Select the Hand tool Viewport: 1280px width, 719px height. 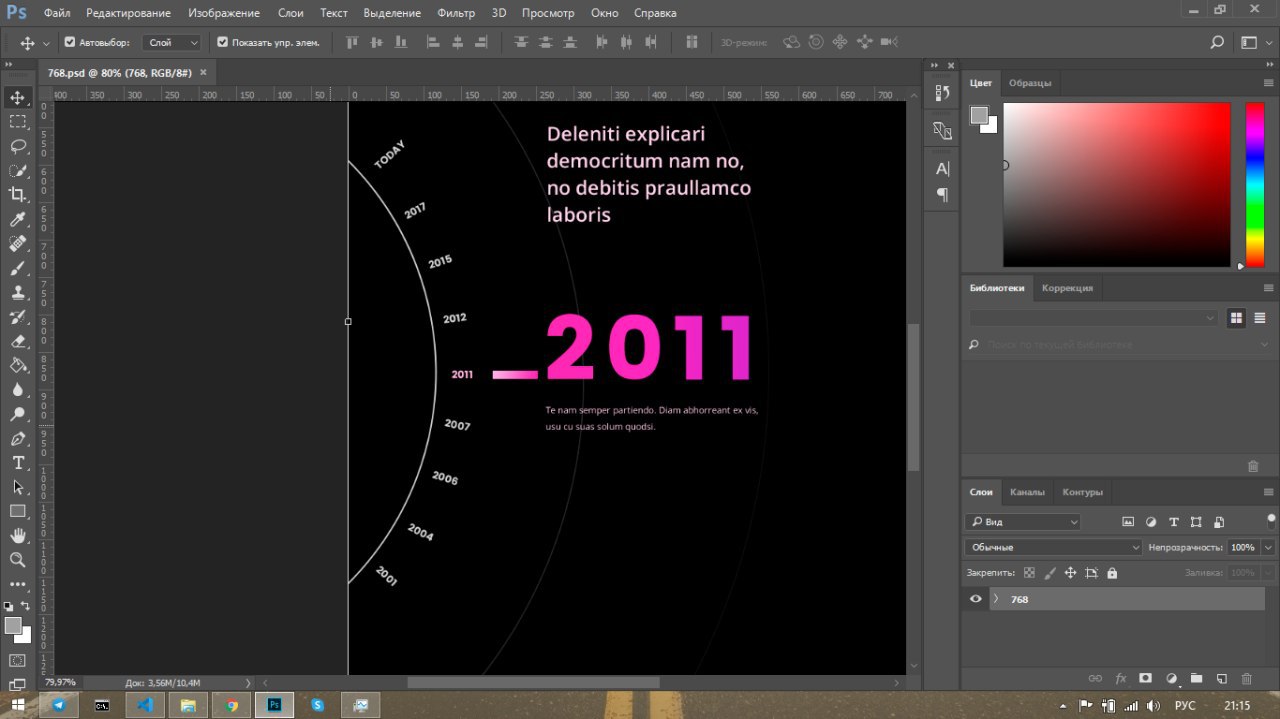(x=17, y=536)
